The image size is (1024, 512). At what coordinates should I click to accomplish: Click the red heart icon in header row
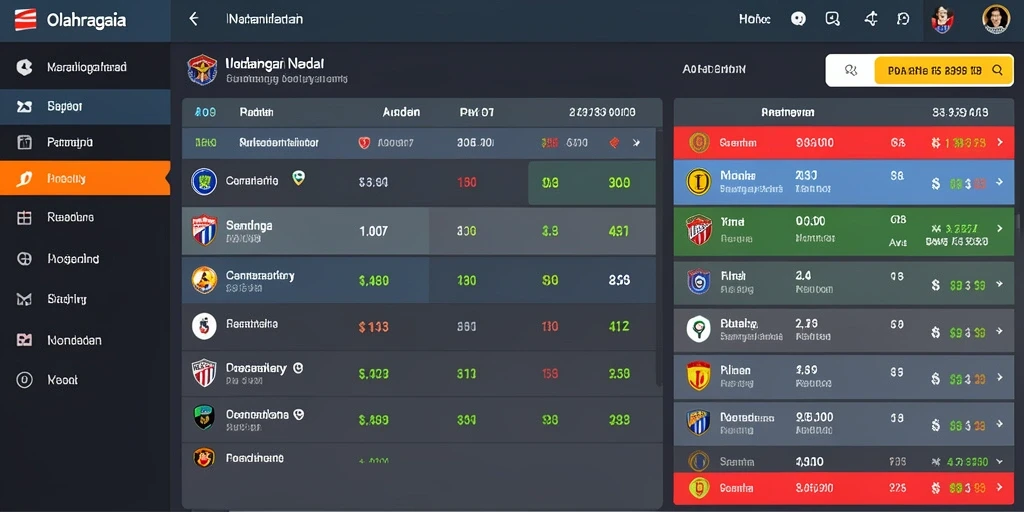(x=364, y=142)
